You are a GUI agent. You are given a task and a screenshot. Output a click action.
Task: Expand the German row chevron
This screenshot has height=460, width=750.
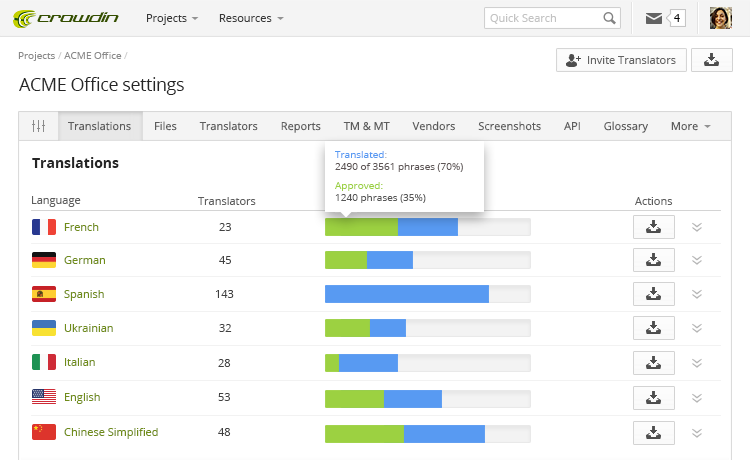click(x=697, y=260)
